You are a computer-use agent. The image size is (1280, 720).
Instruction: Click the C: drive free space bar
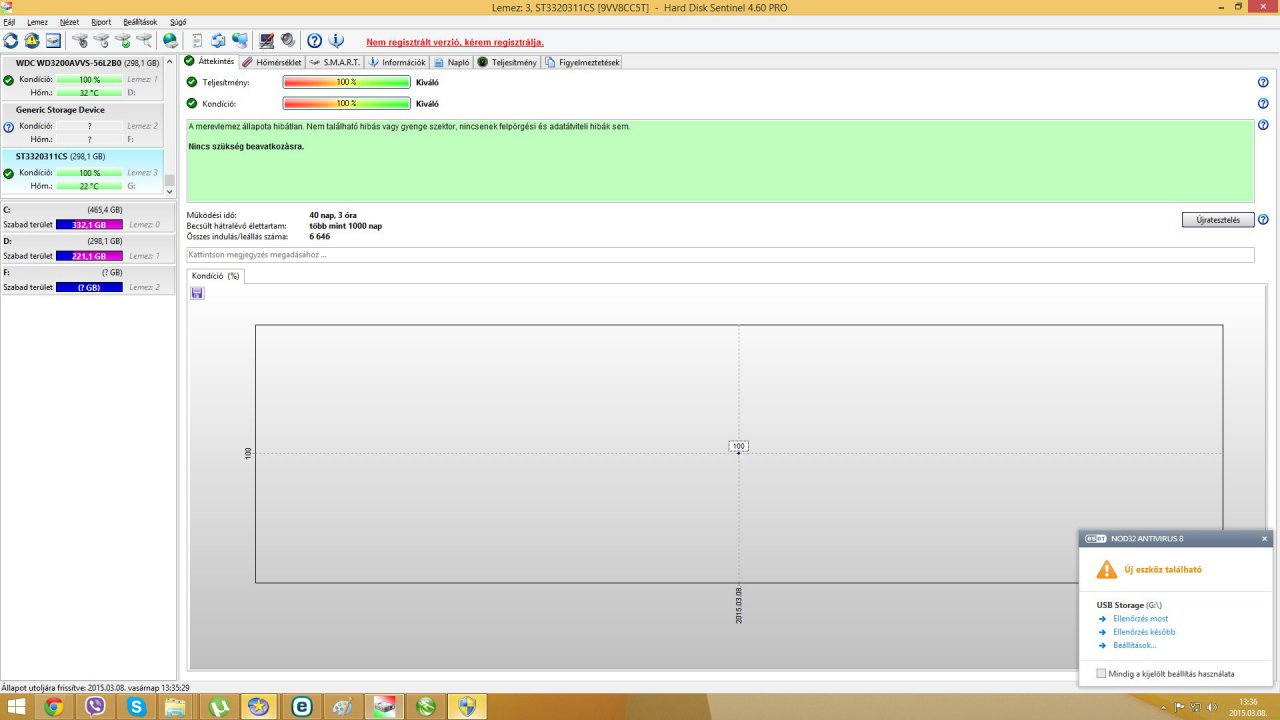pyautogui.click(x=89, y=225)
